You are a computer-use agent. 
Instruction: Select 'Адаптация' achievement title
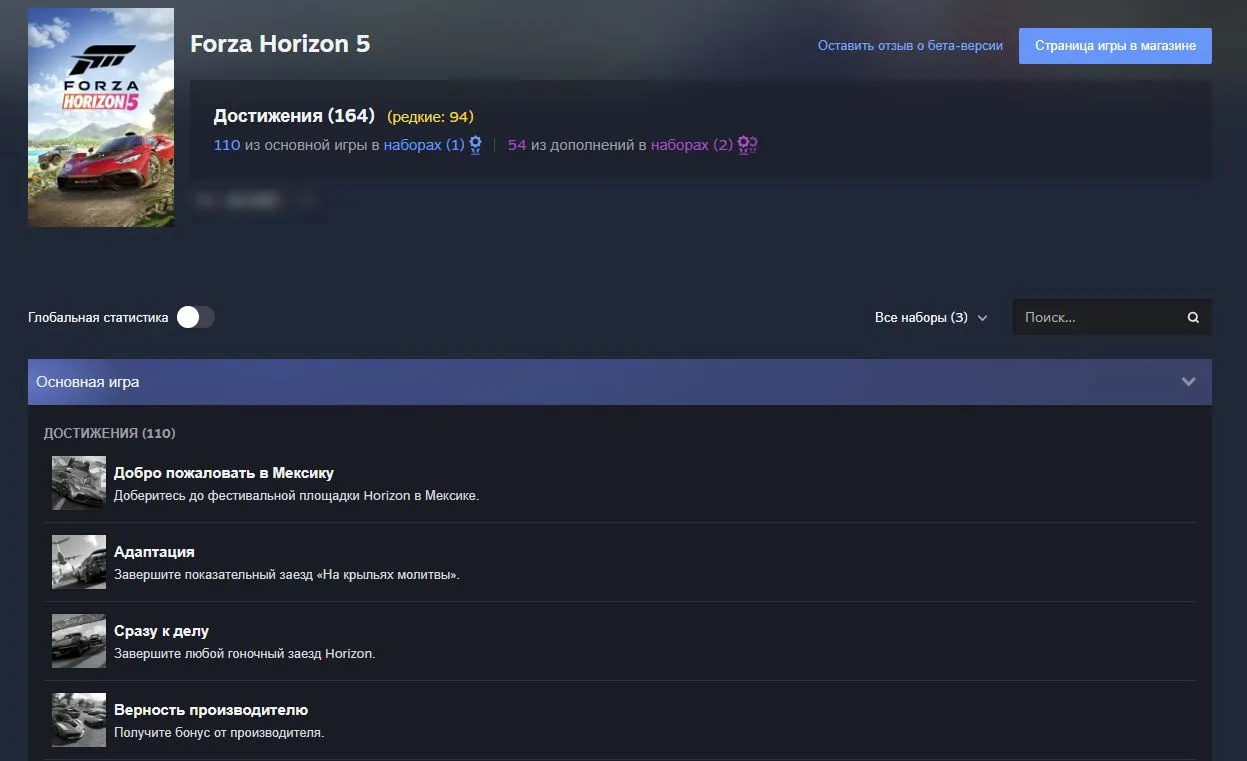pos(154,552)
